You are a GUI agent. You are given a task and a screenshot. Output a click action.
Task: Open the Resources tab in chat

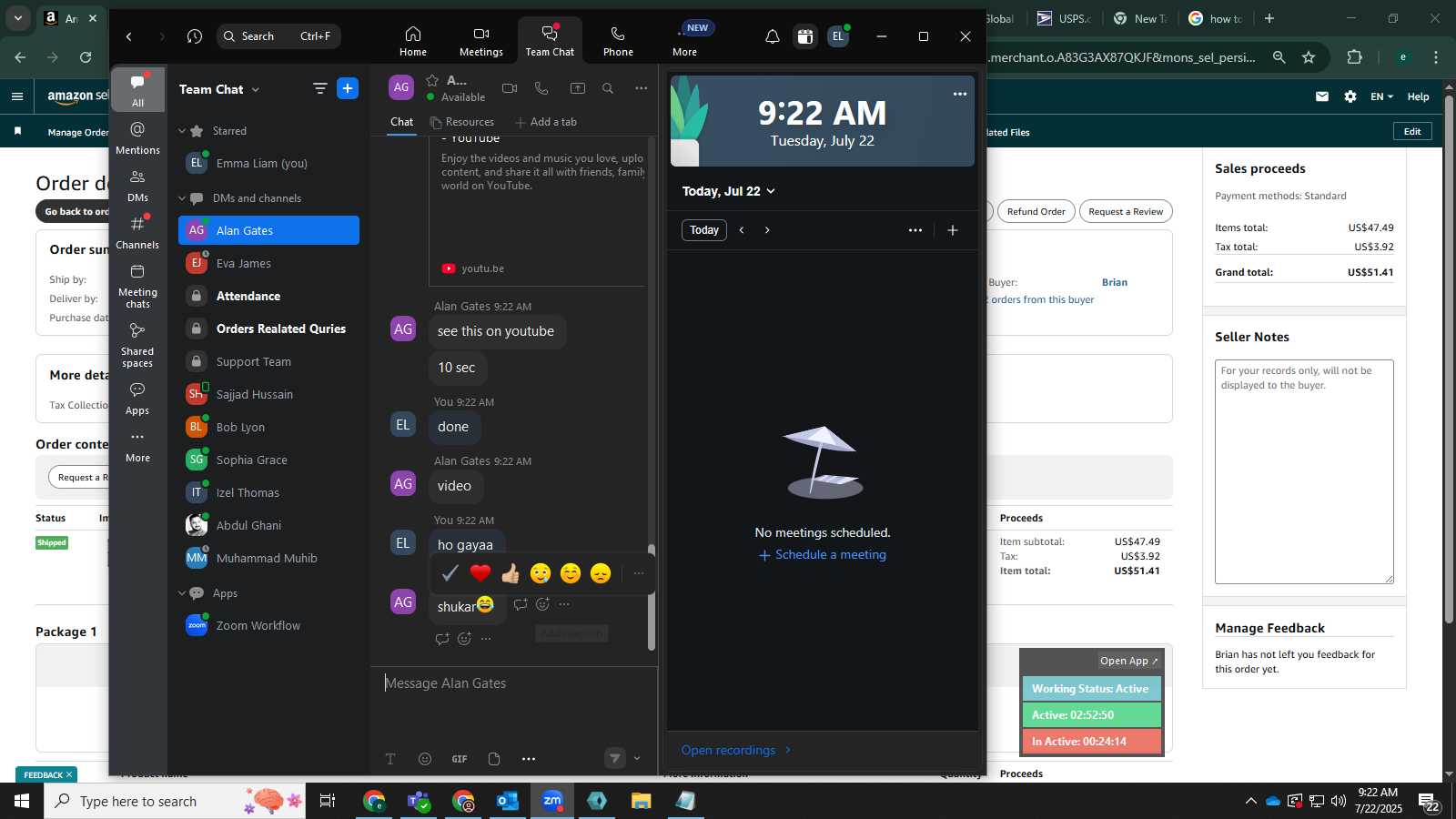462,122
